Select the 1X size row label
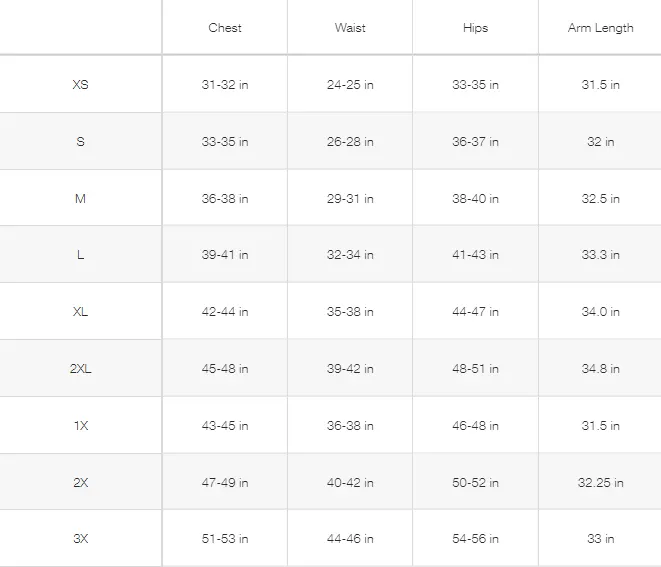Screen dimensions: 661x567 [81, 426]
